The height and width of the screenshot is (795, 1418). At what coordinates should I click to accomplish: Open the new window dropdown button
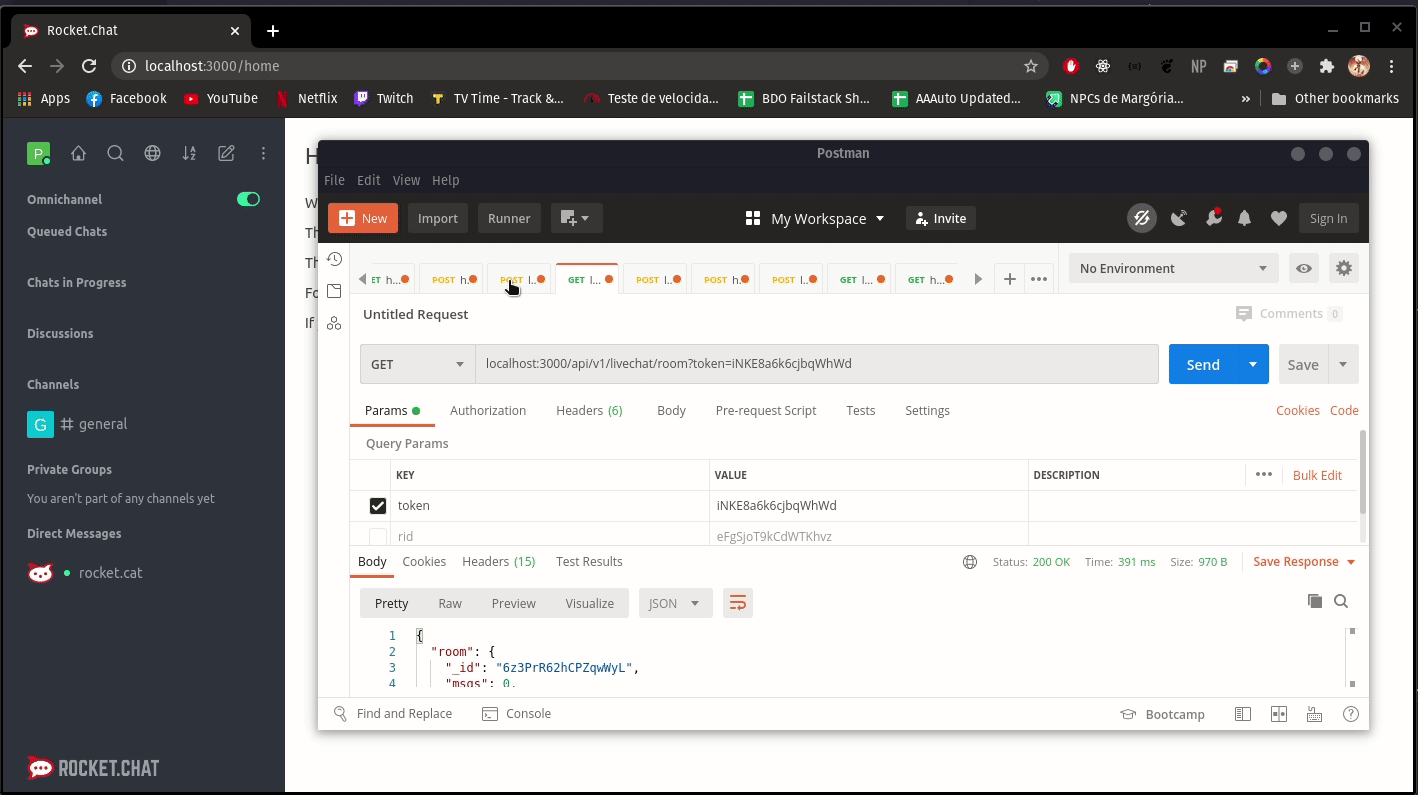pos(575,218)
